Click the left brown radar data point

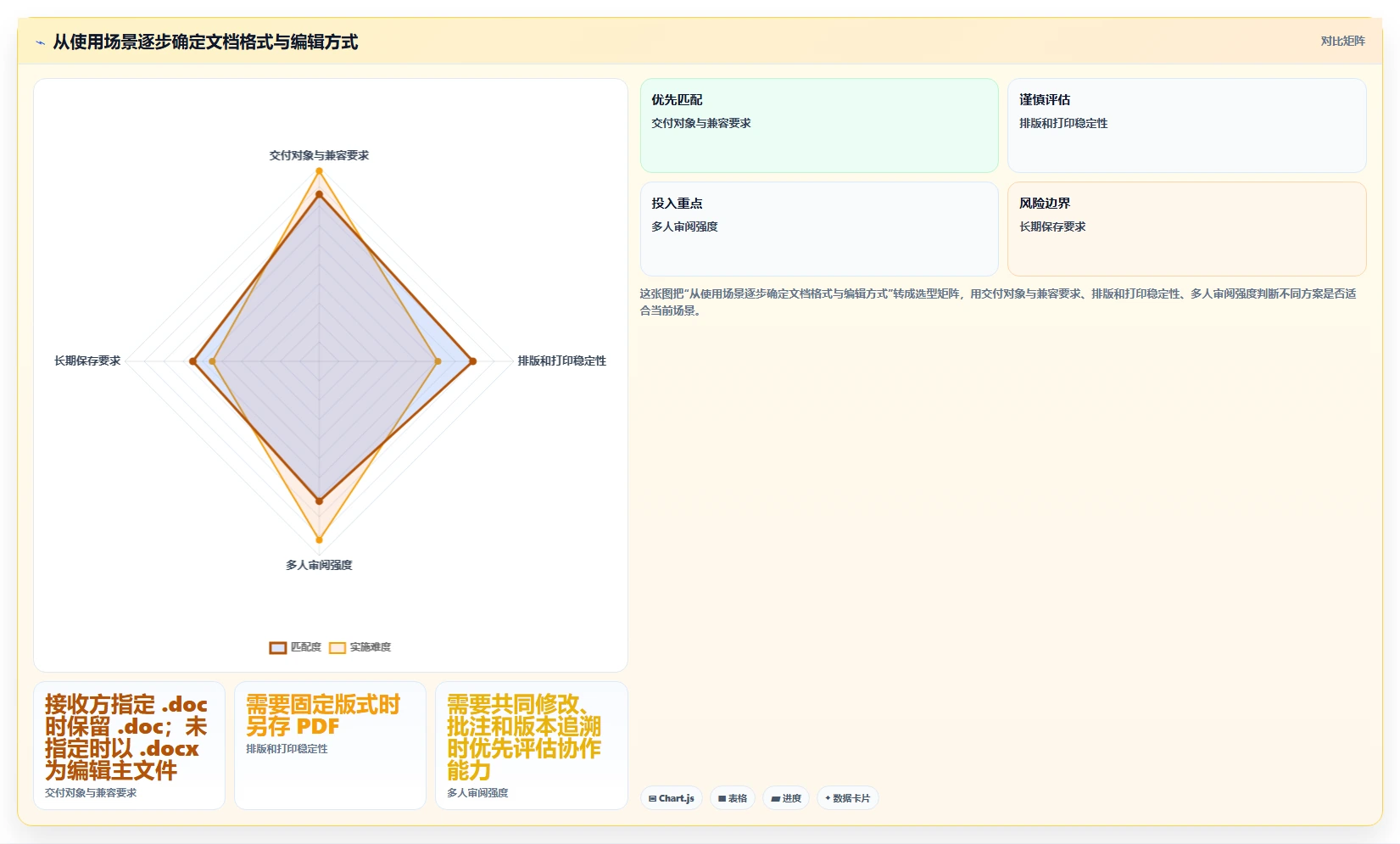[192, 361]
